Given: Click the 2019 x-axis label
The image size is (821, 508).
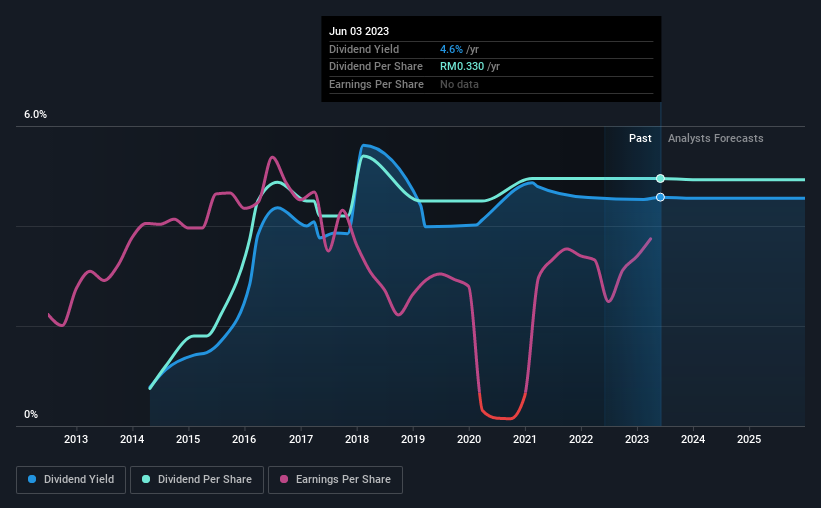Looking at the screenshot, I should (413, 439).
